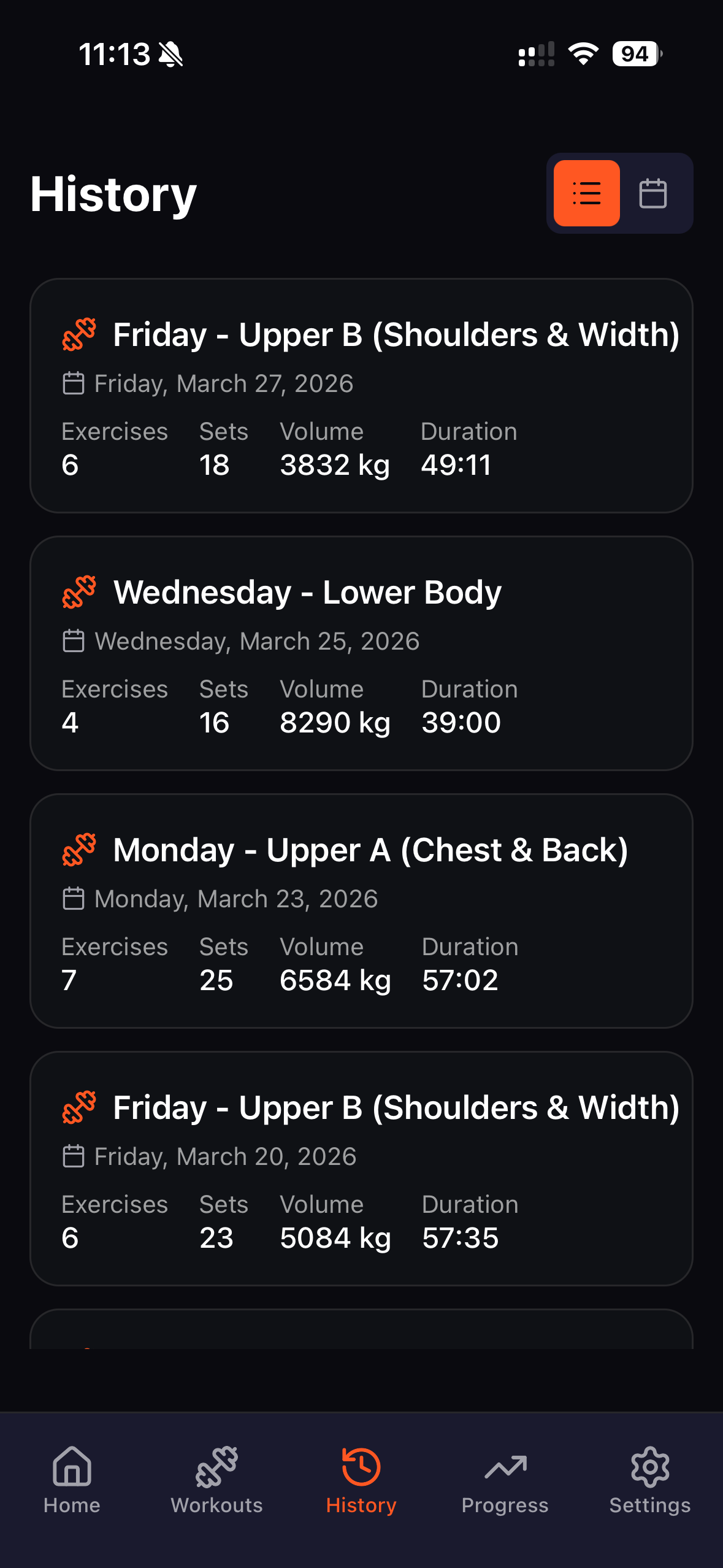
Task: Open the Wednesday - Lower Body workout entry
Action: point(361,653)
